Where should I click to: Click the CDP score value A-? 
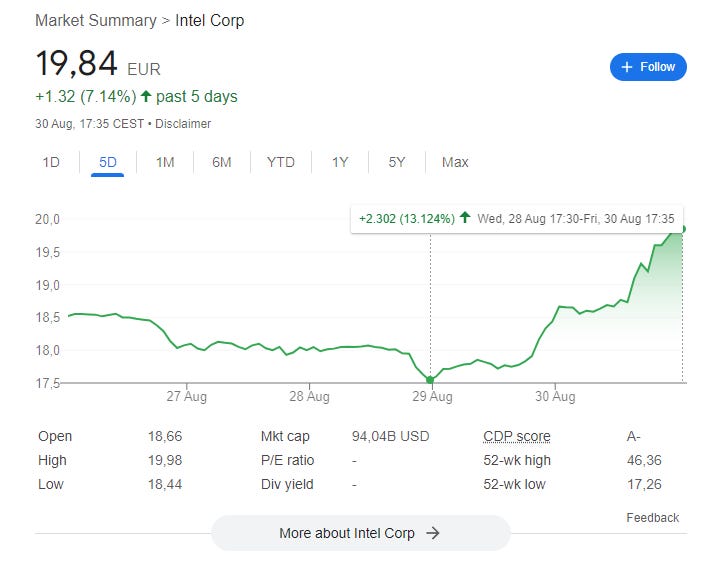(634, 436)
